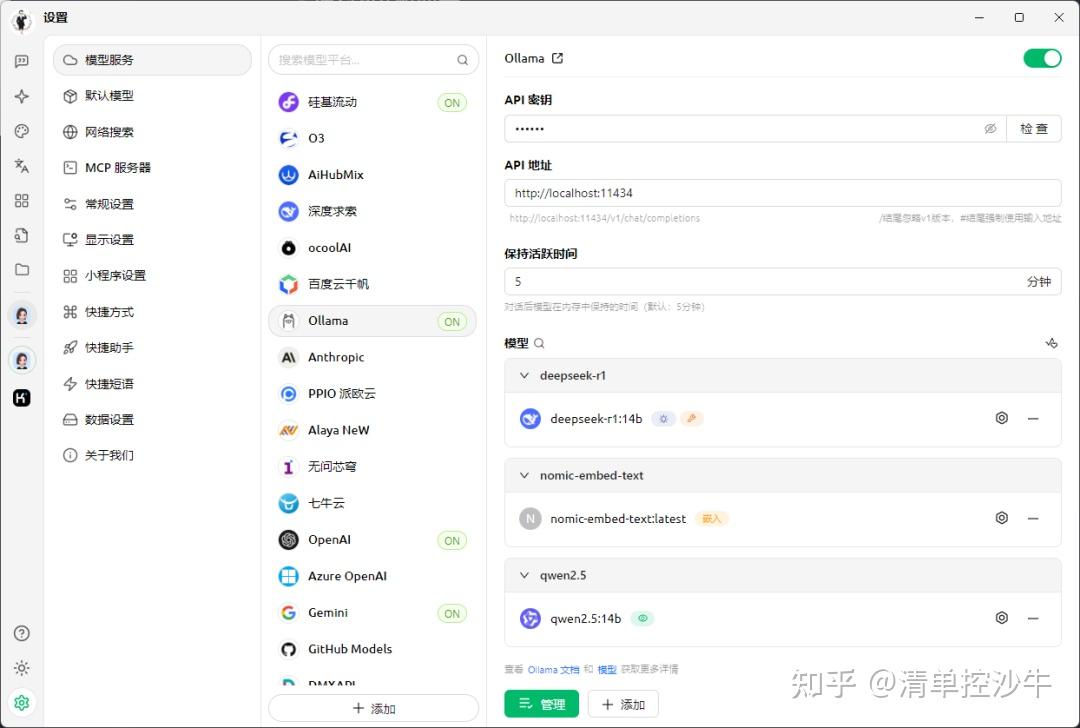Open settings for deepseek-r1:14b model
This screenshot has height=728, width=1080.
tap(1001, 418)
